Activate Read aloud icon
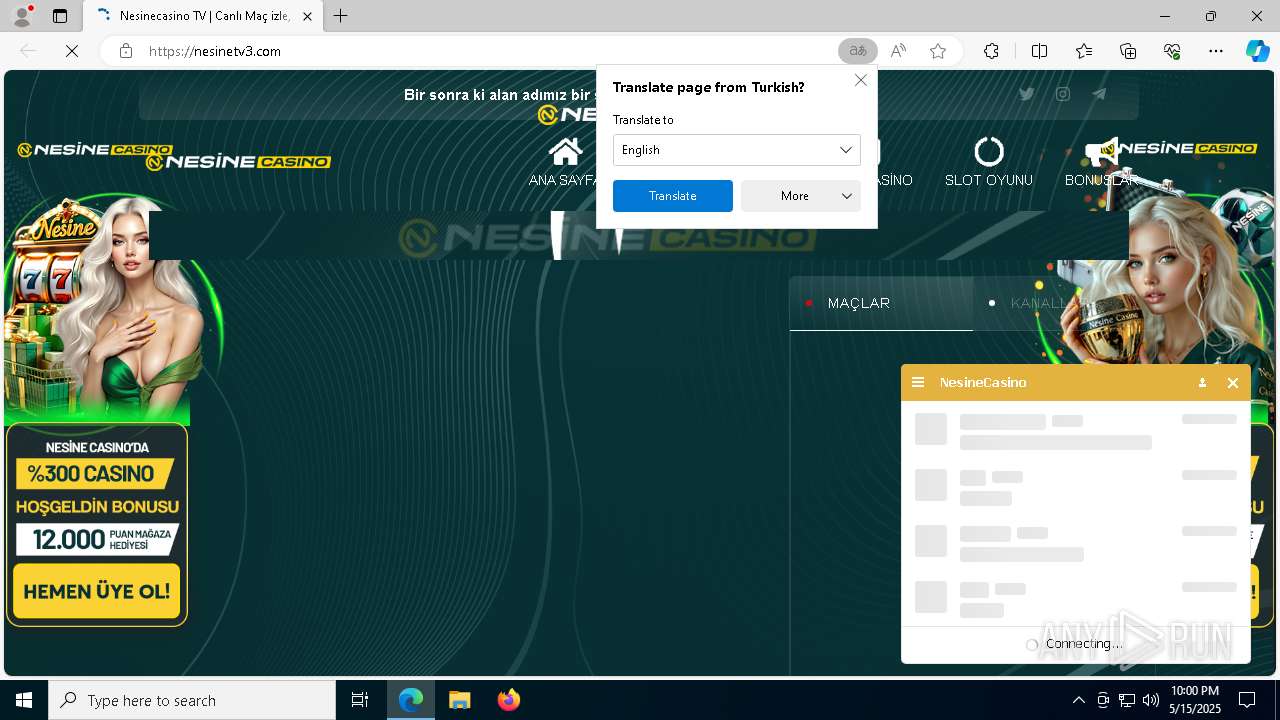This screenshot has width=1280, height=720. point(898,51)
